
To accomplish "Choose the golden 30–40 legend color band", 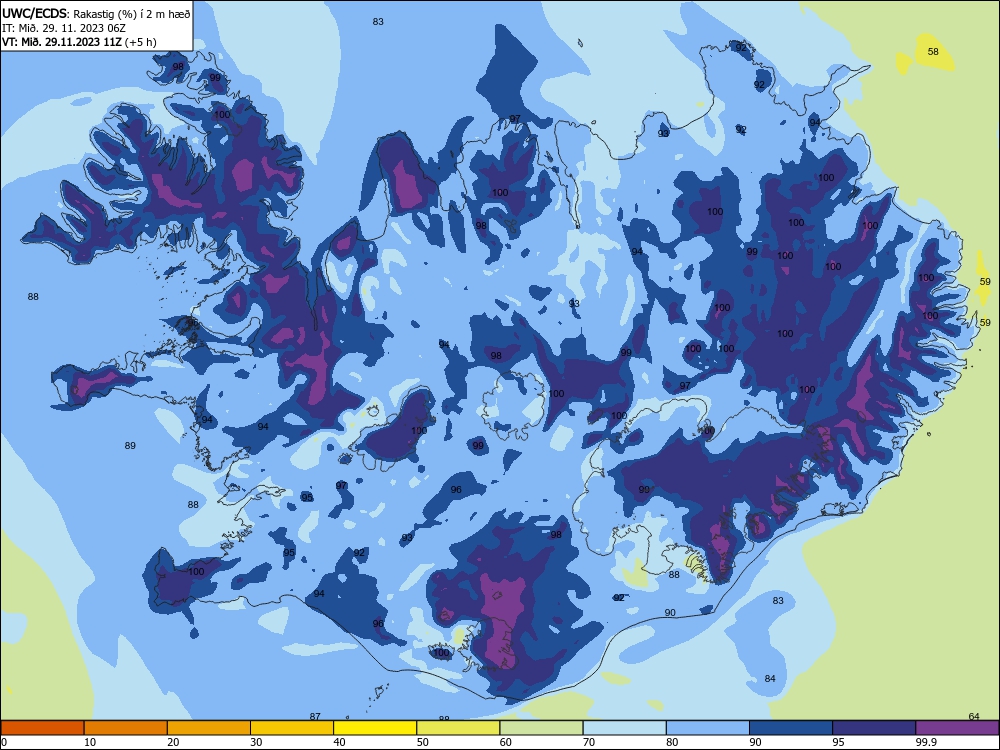I will point(292,728).
